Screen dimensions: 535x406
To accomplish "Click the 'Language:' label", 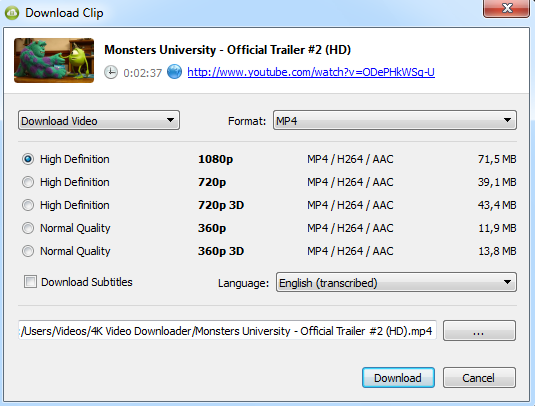I will tap(243, 283).
